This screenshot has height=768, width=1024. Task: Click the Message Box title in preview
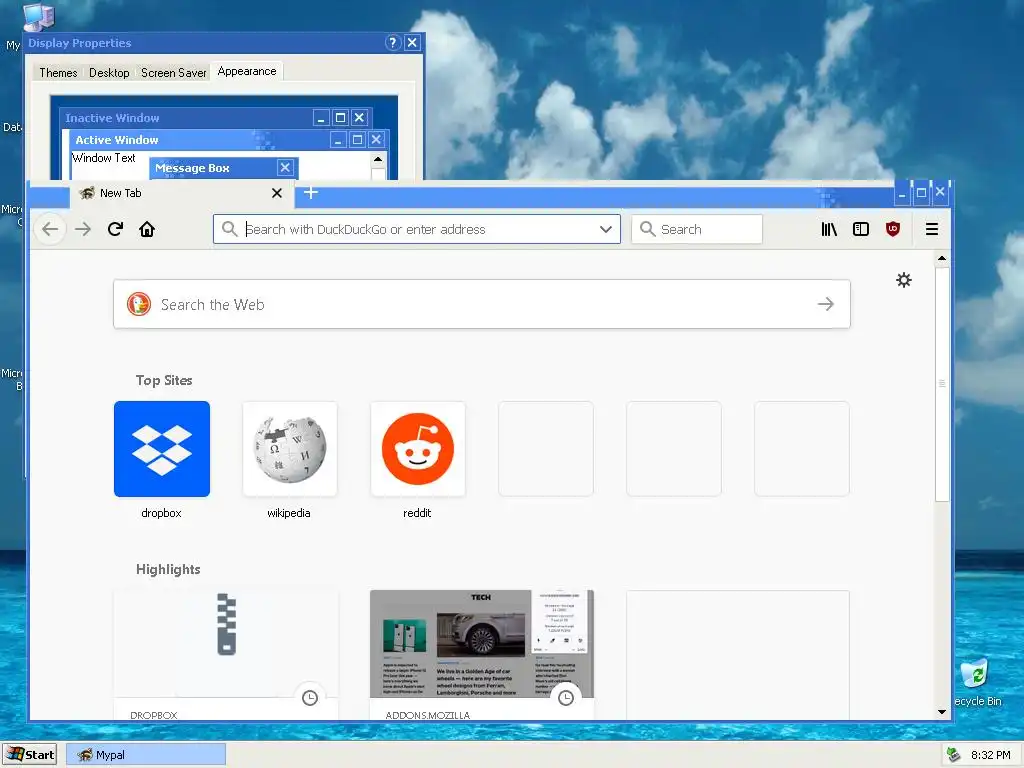pos(192,168)
